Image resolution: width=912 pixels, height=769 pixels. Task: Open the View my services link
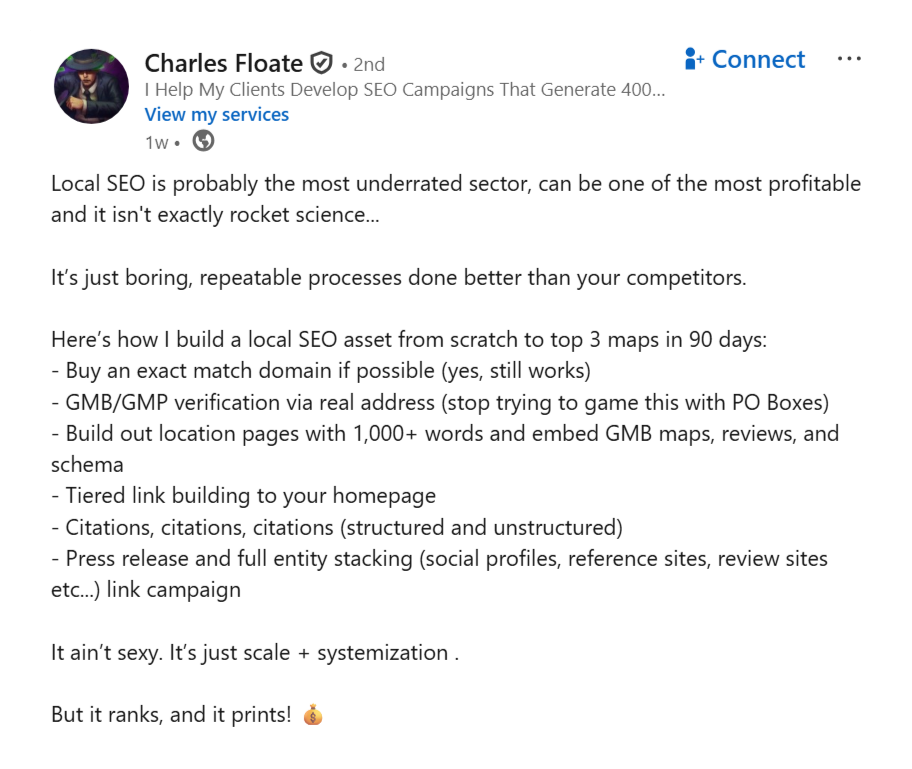(x=216, y=114)
